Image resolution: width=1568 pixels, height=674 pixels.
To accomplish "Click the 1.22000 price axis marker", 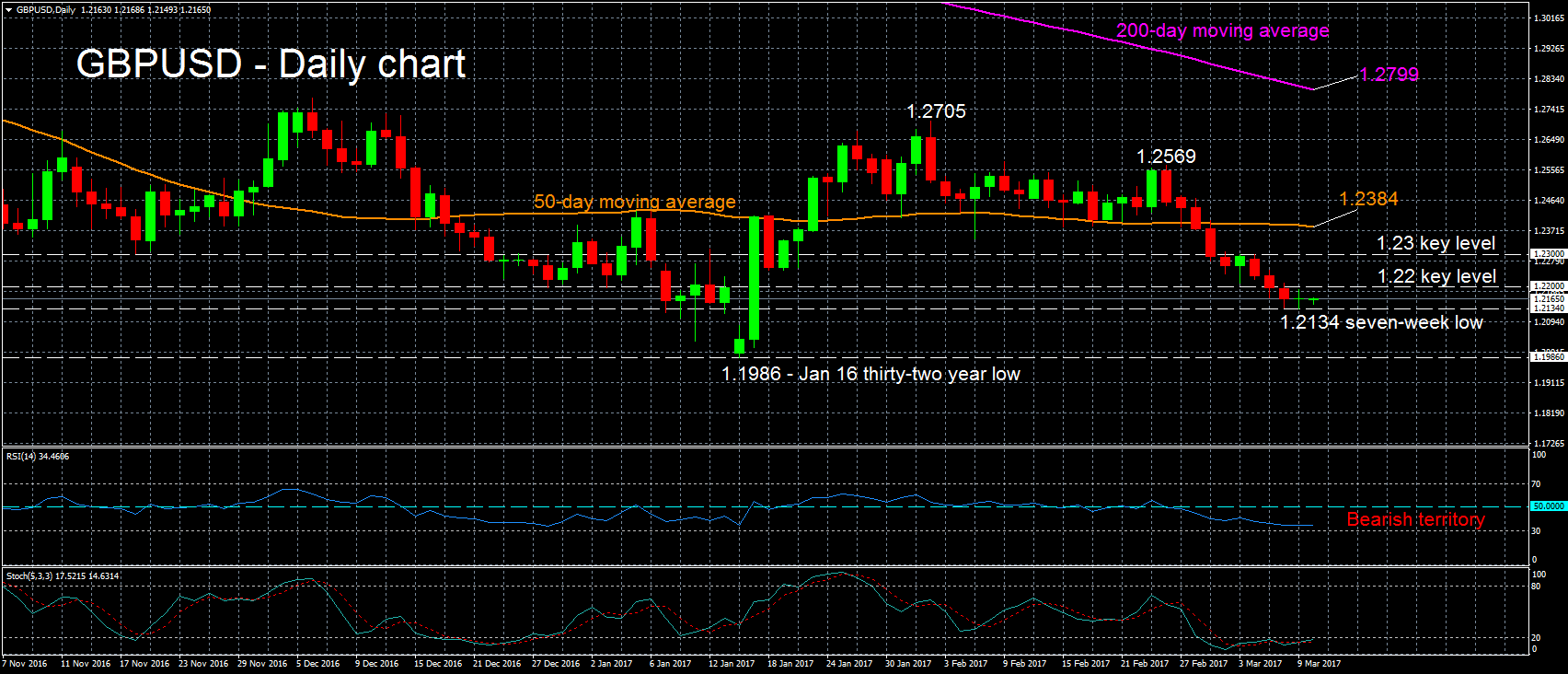I will (1548, 286).
